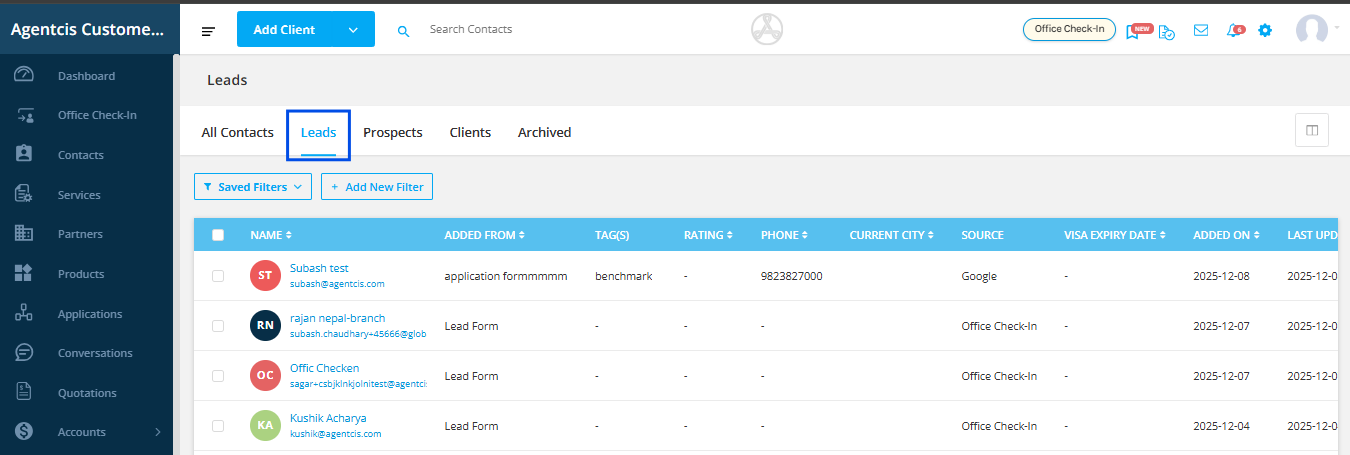Open the Saved Filters dropdown
Viewport: 1350px width, 455px height.
point(253,186)
